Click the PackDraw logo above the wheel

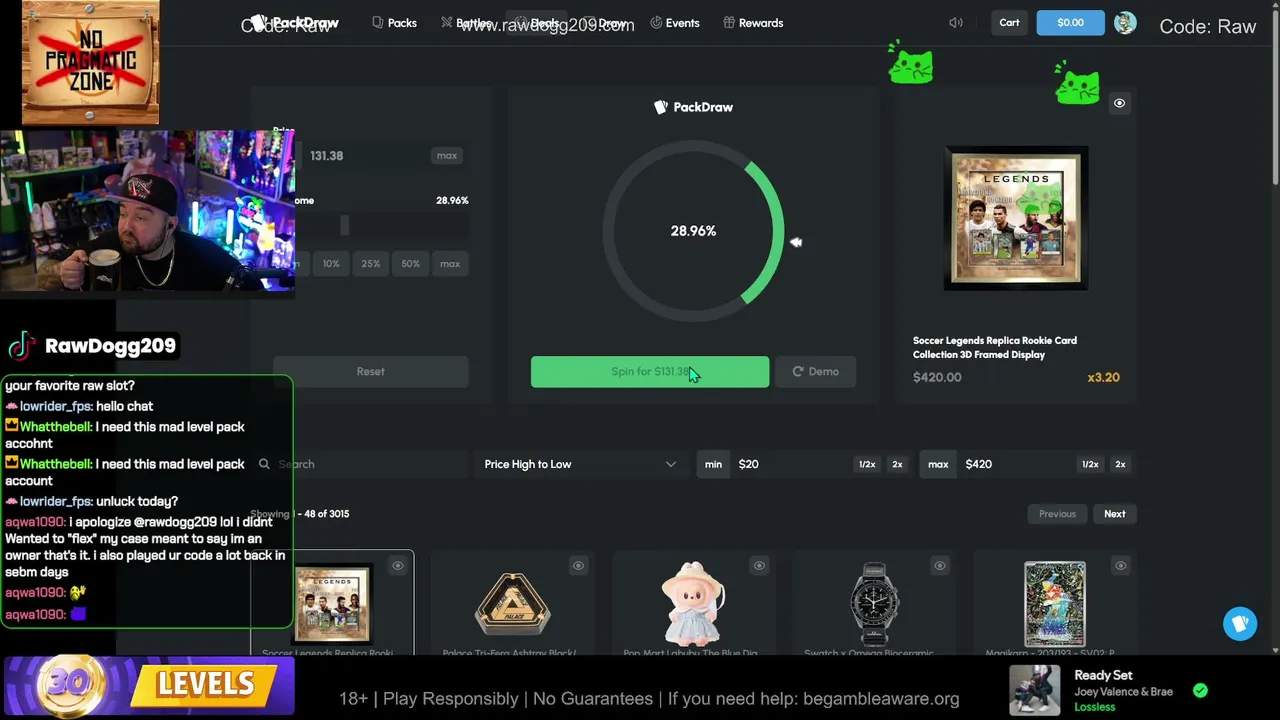pyautogui.click(x=693, y=107)
